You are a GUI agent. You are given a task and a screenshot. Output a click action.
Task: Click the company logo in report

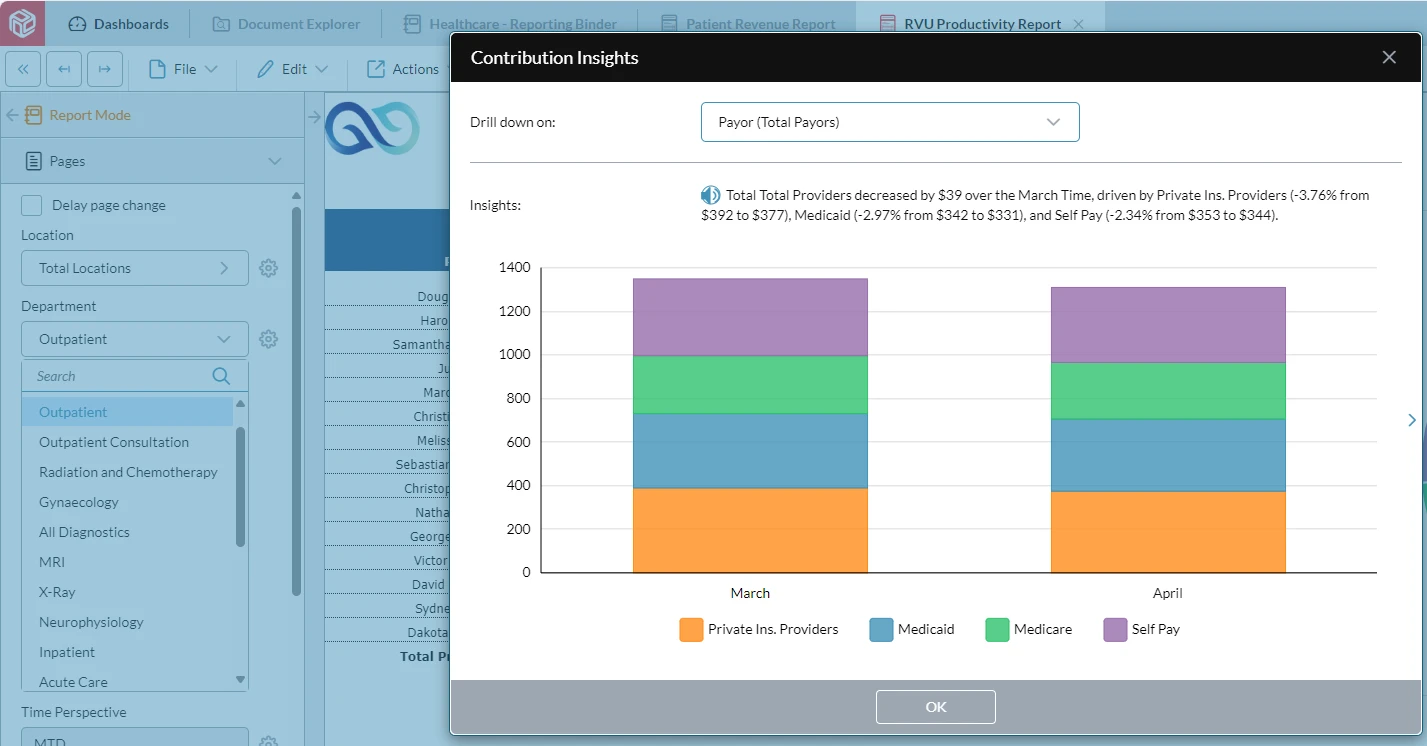pos(373,128)
